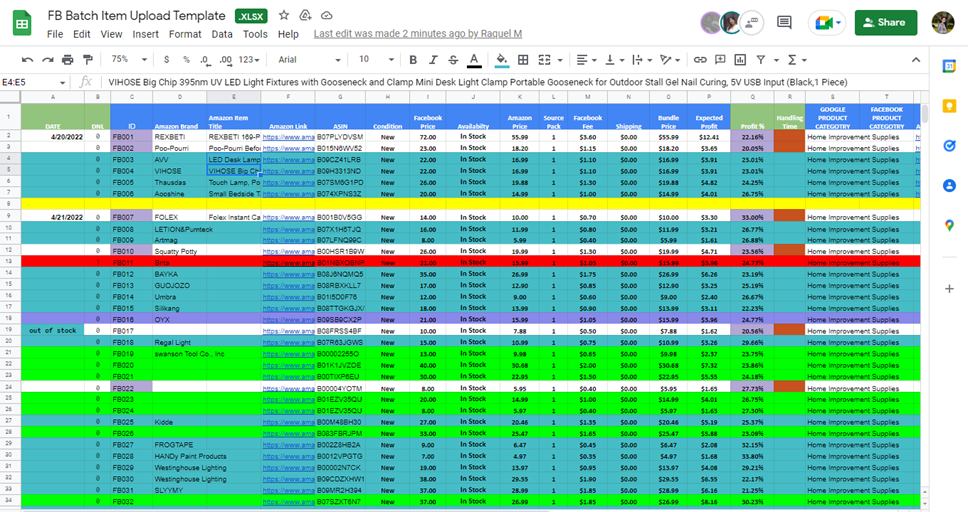Open the vertical align dropdown
Screen dimensions: 968x512
pyautogui.click(x=614, y=60)
